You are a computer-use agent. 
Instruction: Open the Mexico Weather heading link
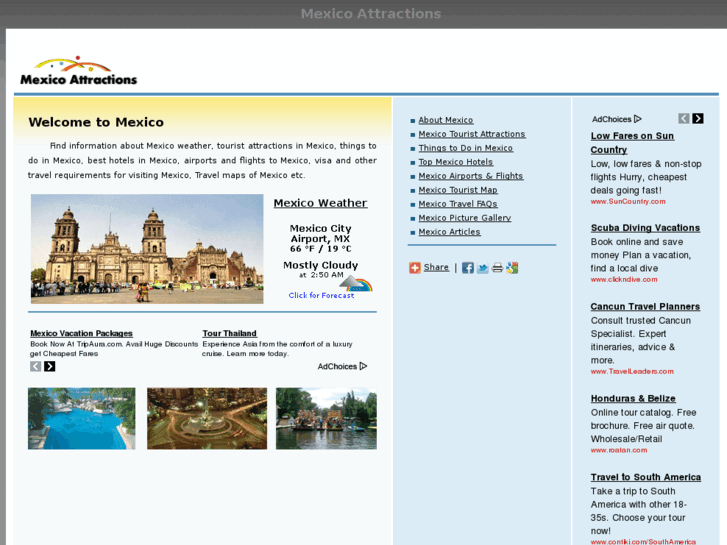click(320, 203)
